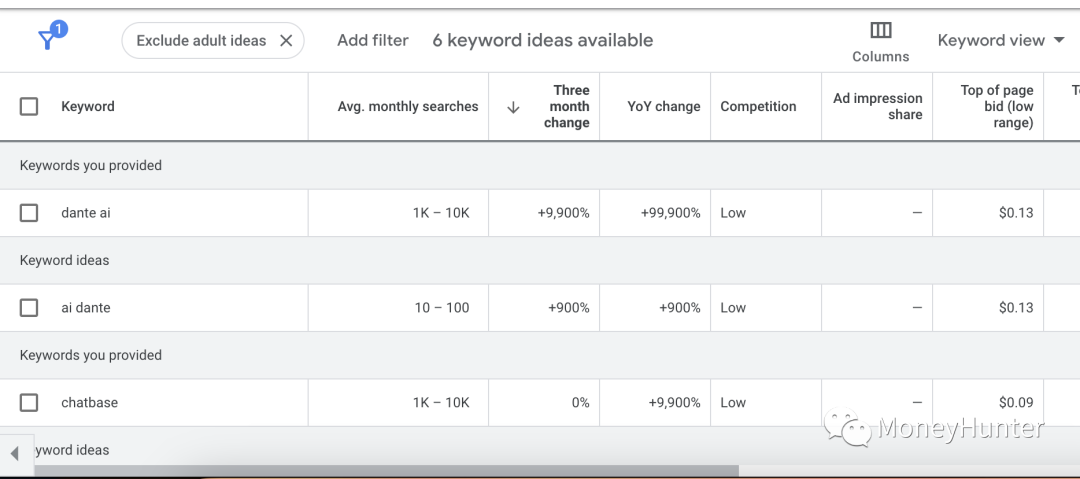The image size is (1080, 479).
Task: Click the dante ai keyword
Action: [85, 213]
